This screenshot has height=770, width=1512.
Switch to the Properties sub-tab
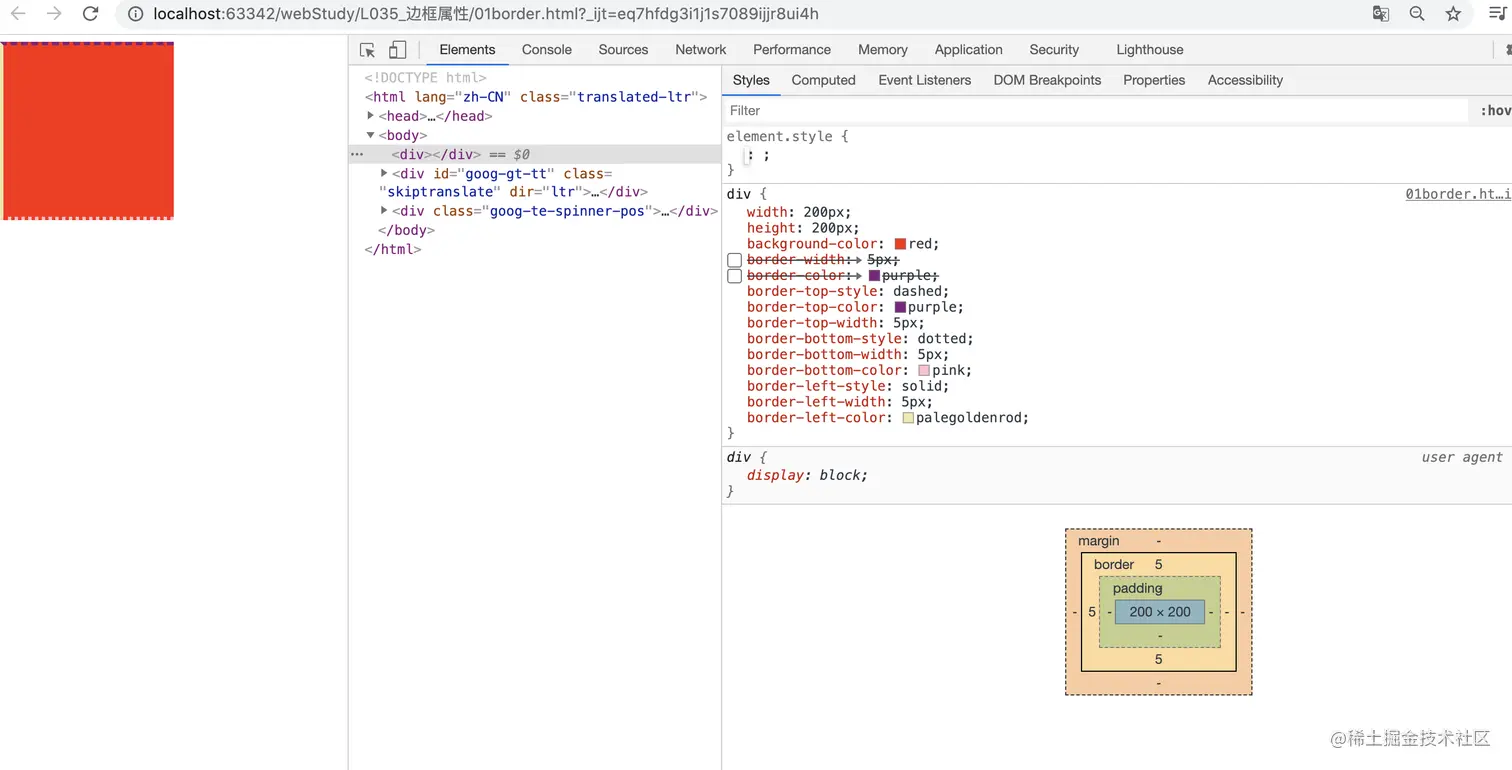click(1154, 80)
